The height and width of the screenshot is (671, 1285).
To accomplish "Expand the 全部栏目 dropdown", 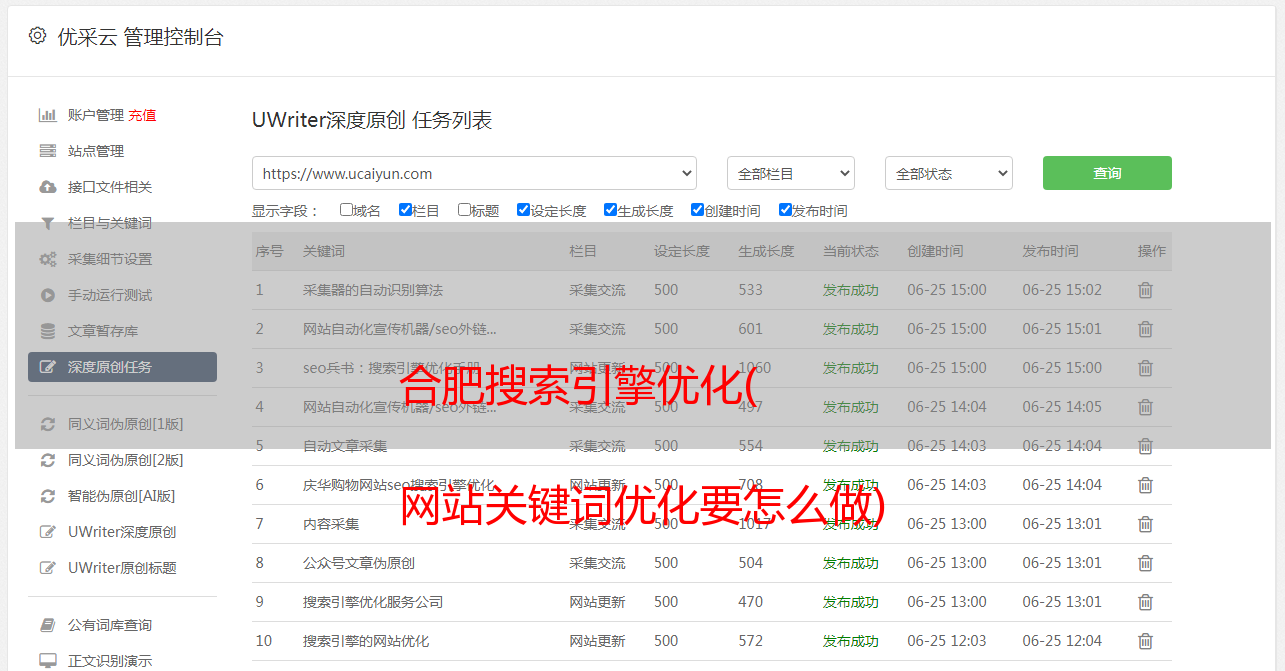I will [790, 173].
